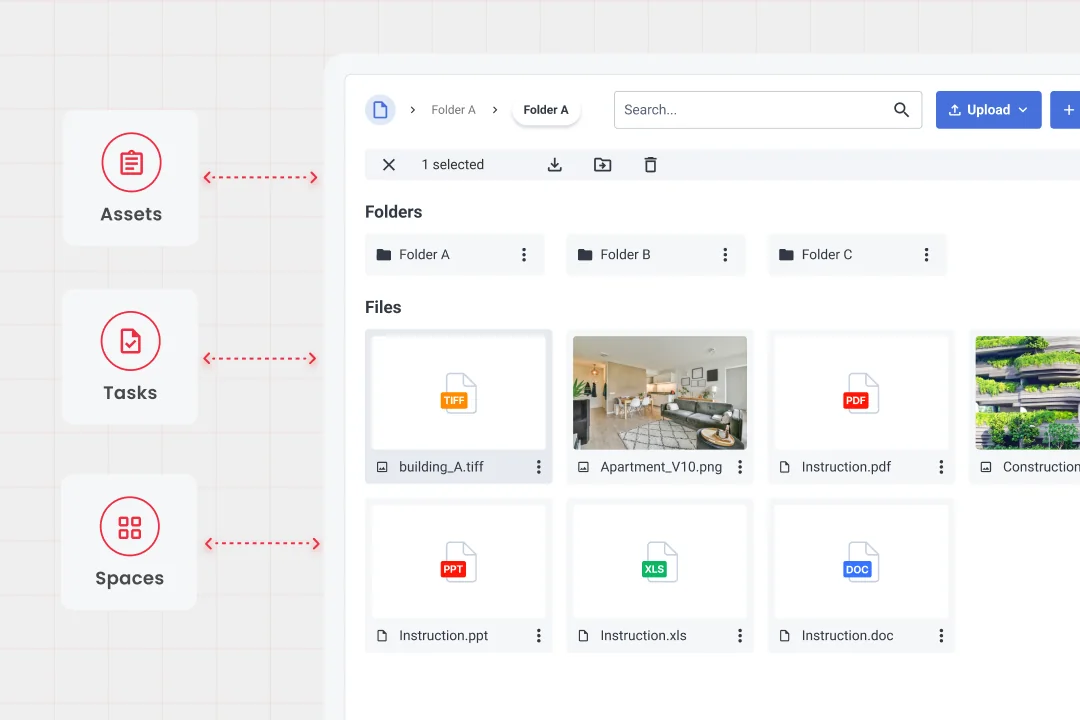
Task: Click the Instruction.xls file name
Action: pyautogui.click(x=643, y=636)
